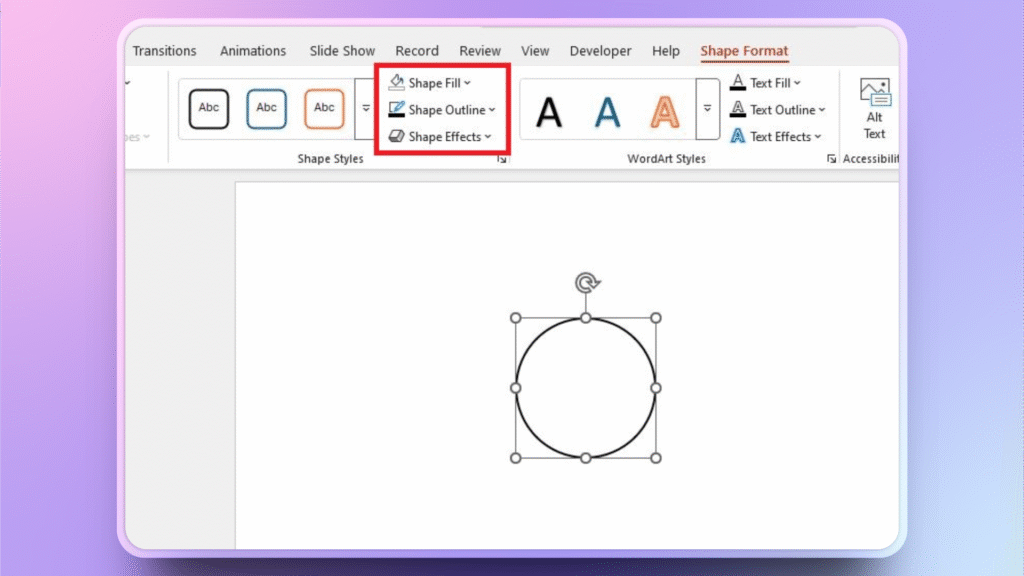Open the WordArt Styles dialog launcher

point(831,158)
